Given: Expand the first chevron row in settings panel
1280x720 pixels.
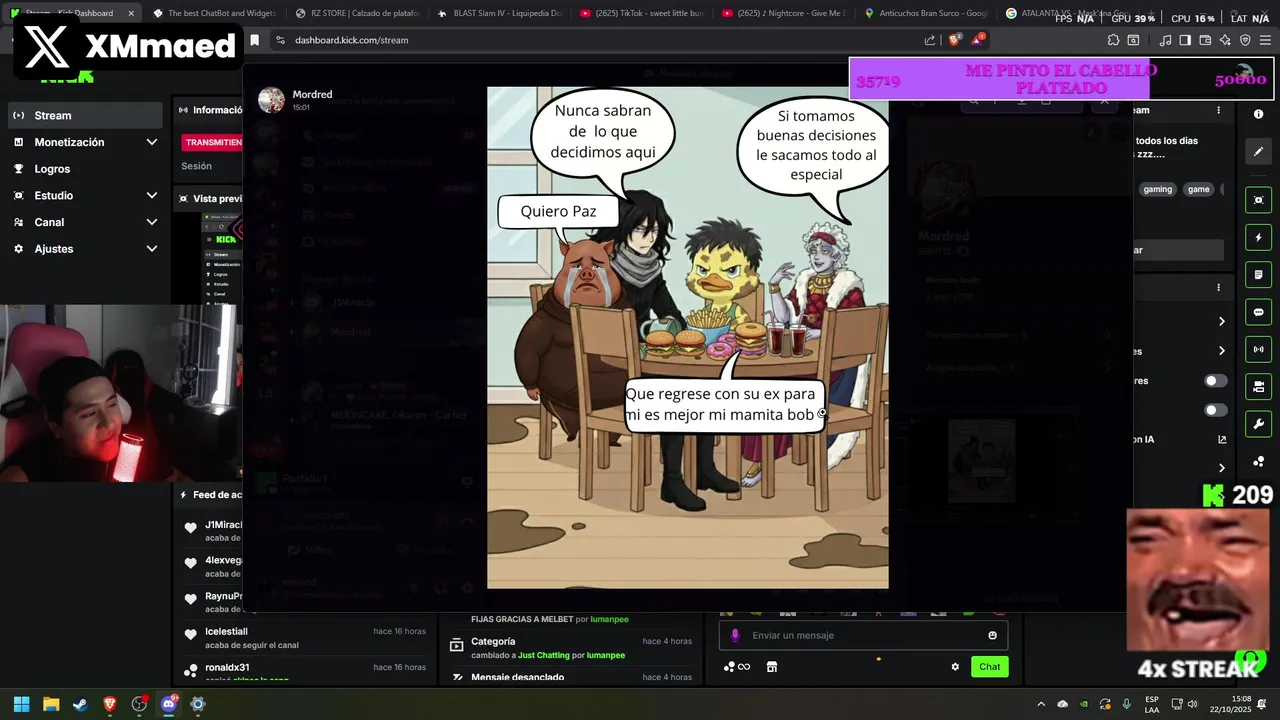Looking at the screenshot, I should coord(1221,321).
